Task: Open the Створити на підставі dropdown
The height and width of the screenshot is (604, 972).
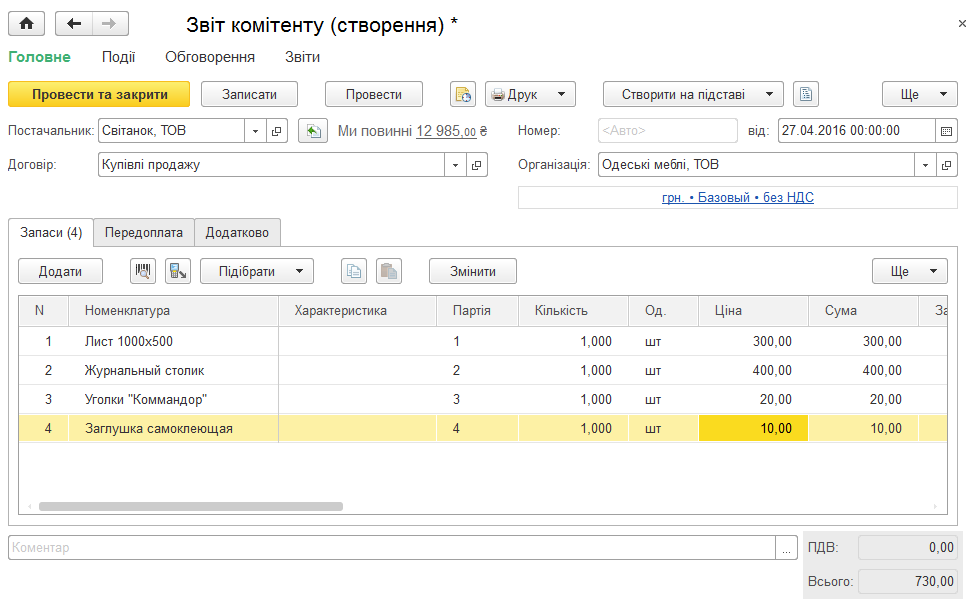Action: pos(693,94)
